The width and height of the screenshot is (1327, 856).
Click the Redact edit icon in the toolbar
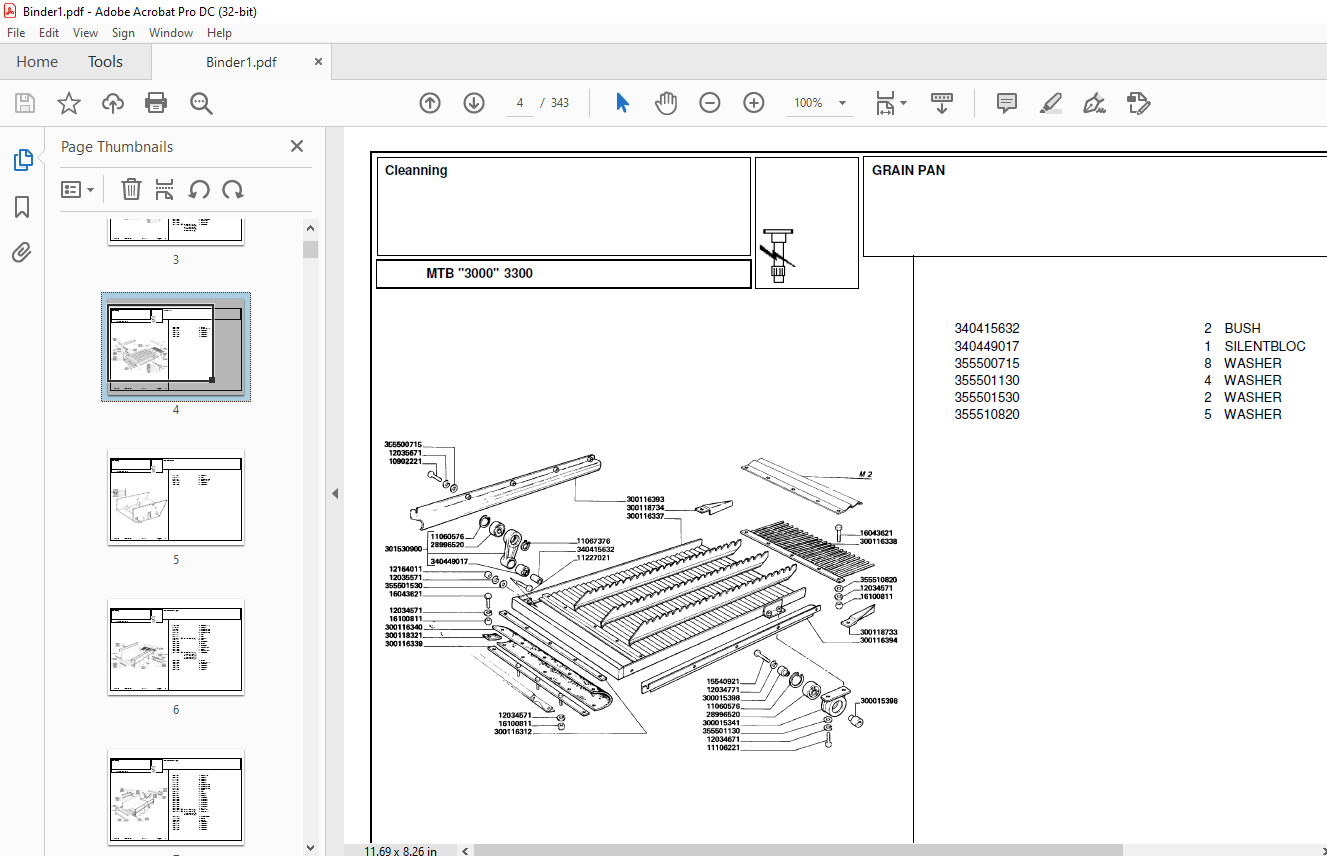[1138, 103]
